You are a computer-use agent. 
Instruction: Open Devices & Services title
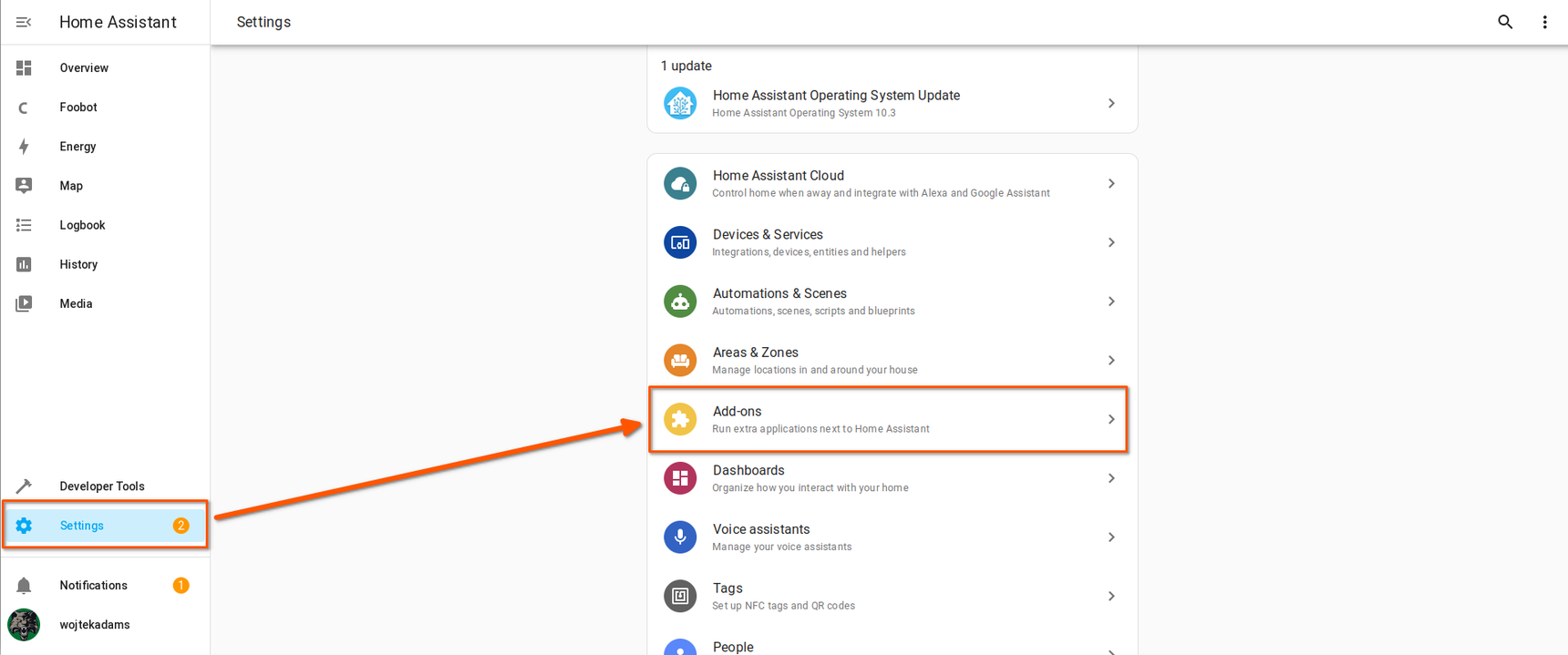tap(768, 235)
